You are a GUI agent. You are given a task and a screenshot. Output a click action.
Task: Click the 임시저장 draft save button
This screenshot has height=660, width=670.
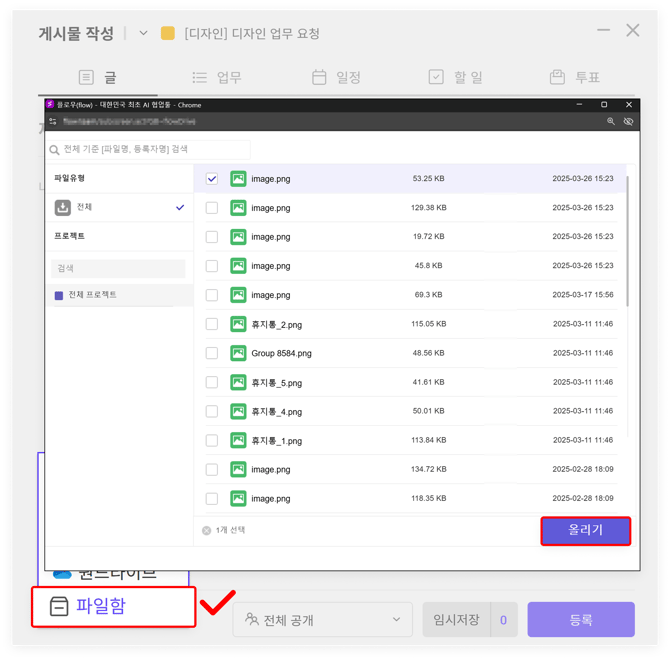pos(456,620)
